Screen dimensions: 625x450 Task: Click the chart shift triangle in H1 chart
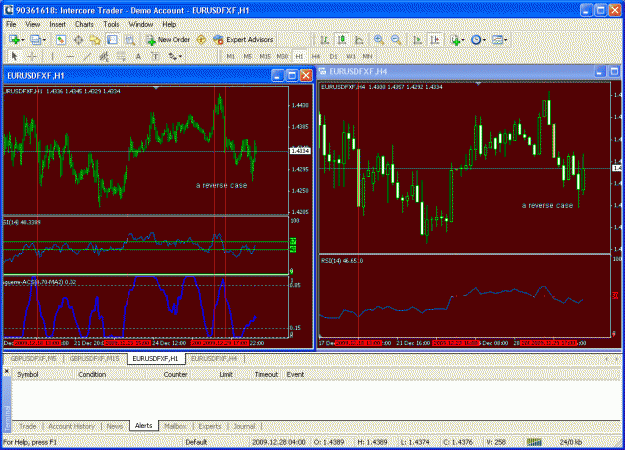point(156,88)
